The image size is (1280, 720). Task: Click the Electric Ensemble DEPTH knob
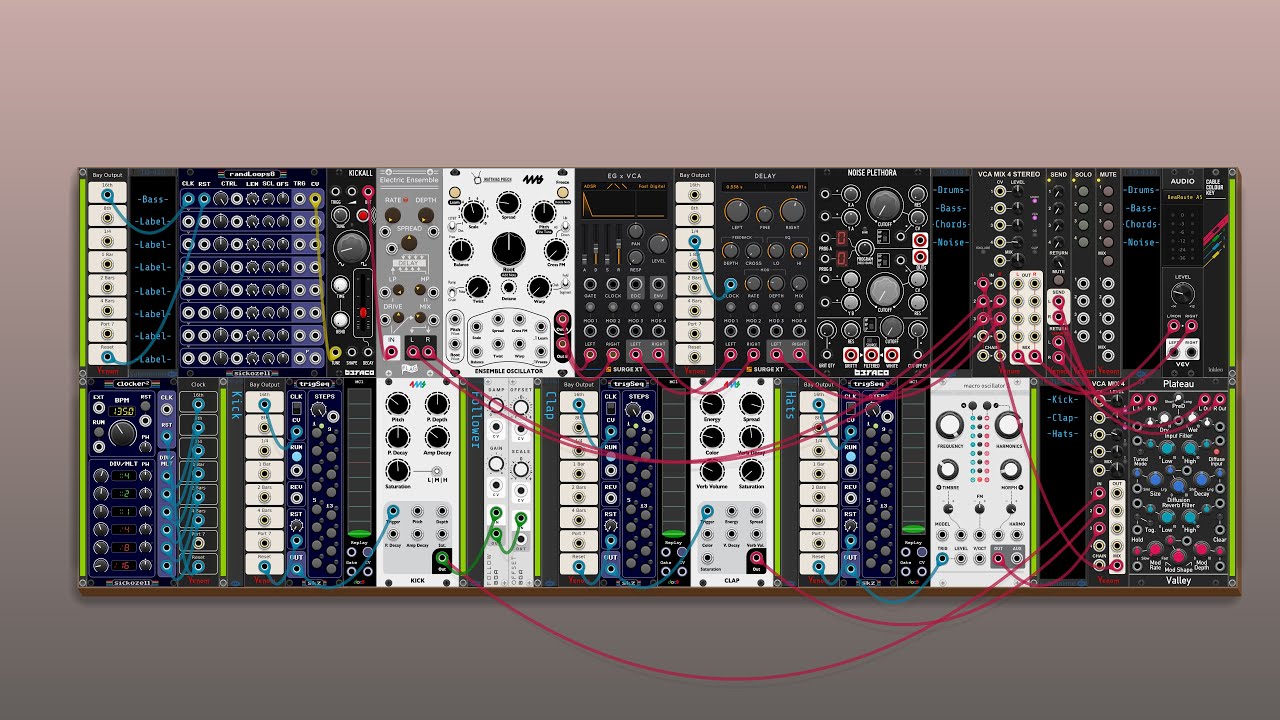click(x=426, y=215)
